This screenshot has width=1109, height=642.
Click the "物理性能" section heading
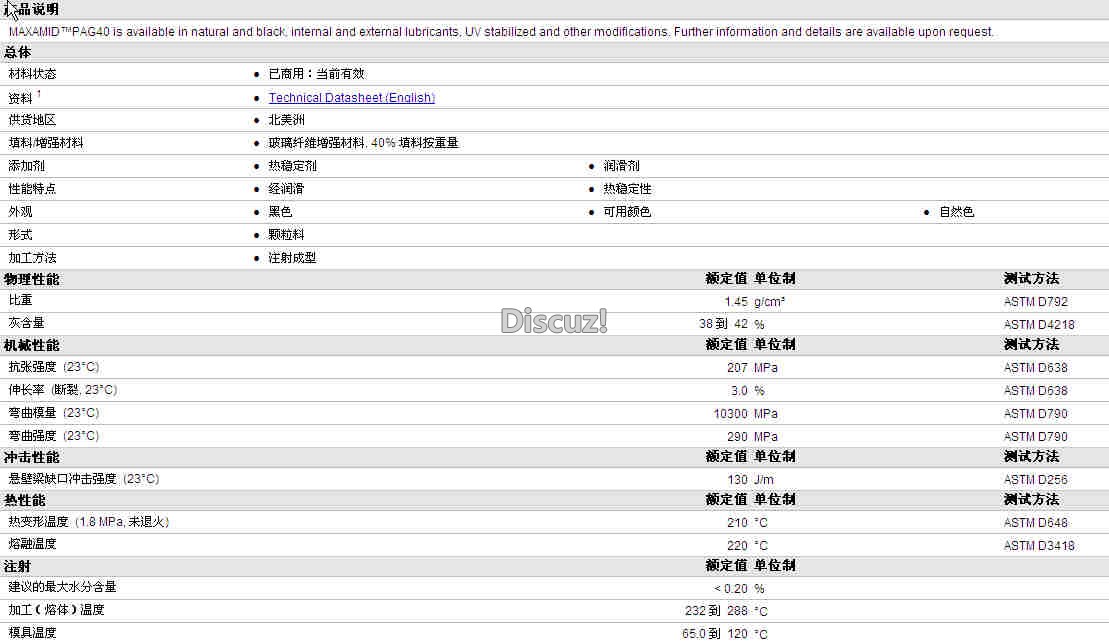[32, 279]
